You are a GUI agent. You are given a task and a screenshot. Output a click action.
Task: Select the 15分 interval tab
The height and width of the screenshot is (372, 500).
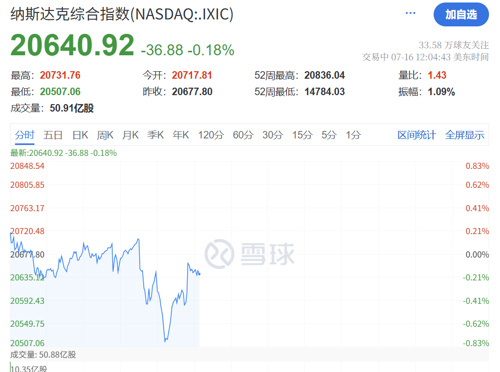pos(302,135)
